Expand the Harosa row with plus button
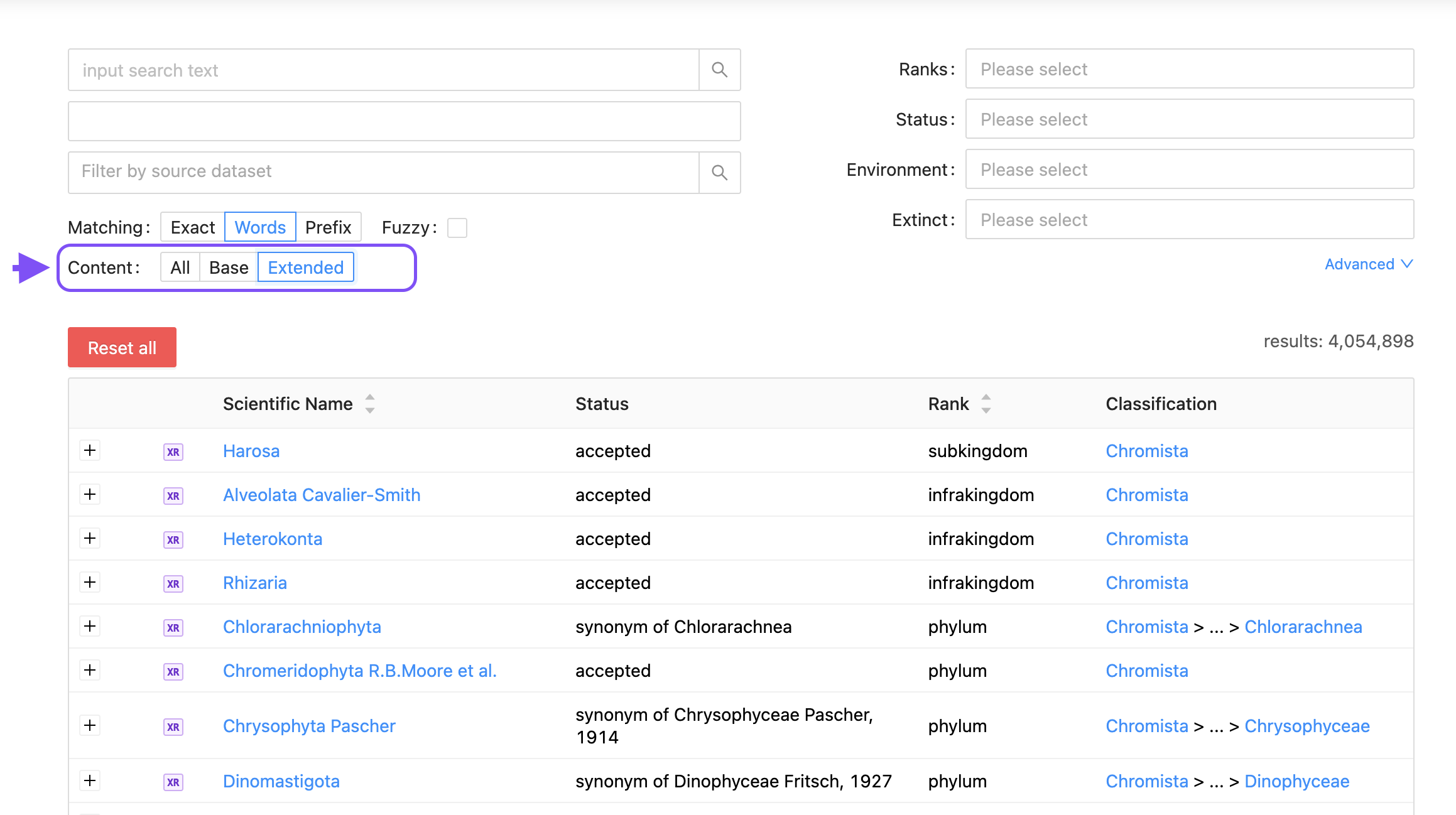1456x815 pixels. tap(90, 450)
